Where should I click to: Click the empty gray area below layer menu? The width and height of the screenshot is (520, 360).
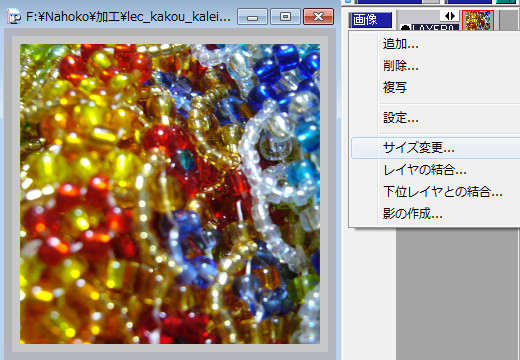point(458,294)
